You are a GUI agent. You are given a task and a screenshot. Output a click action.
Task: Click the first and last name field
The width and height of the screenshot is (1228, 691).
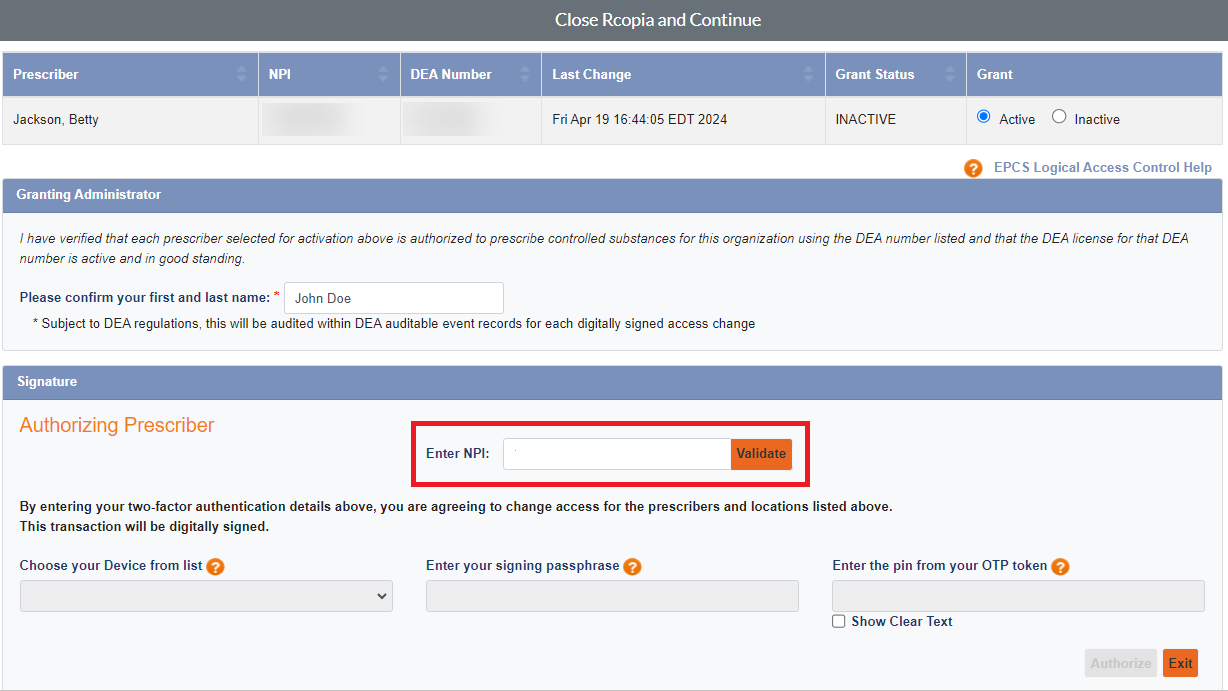point(394,298)
